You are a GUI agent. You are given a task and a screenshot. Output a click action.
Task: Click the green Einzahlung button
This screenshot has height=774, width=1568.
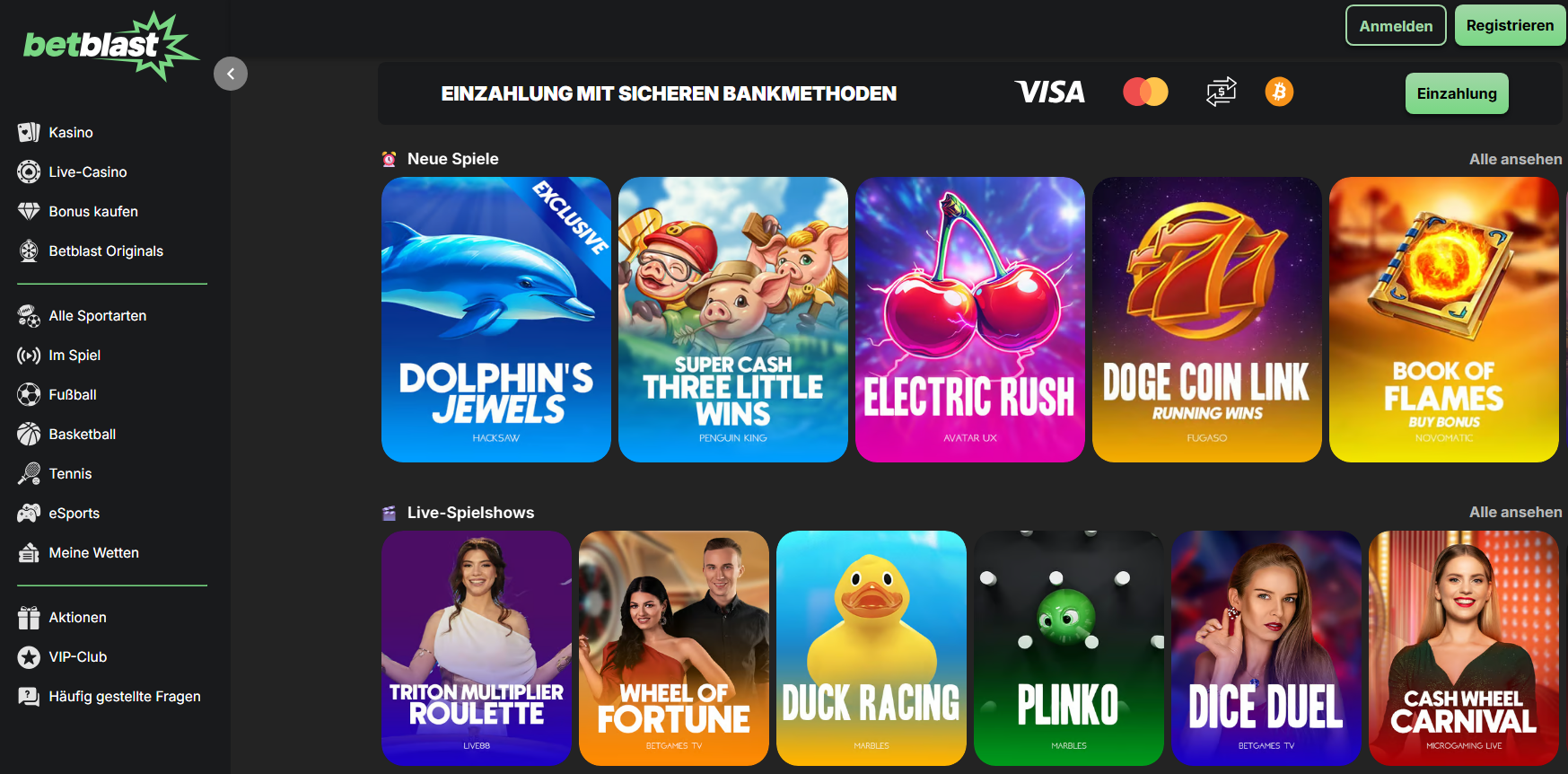pyautogui.click(x=1457, y=93)
